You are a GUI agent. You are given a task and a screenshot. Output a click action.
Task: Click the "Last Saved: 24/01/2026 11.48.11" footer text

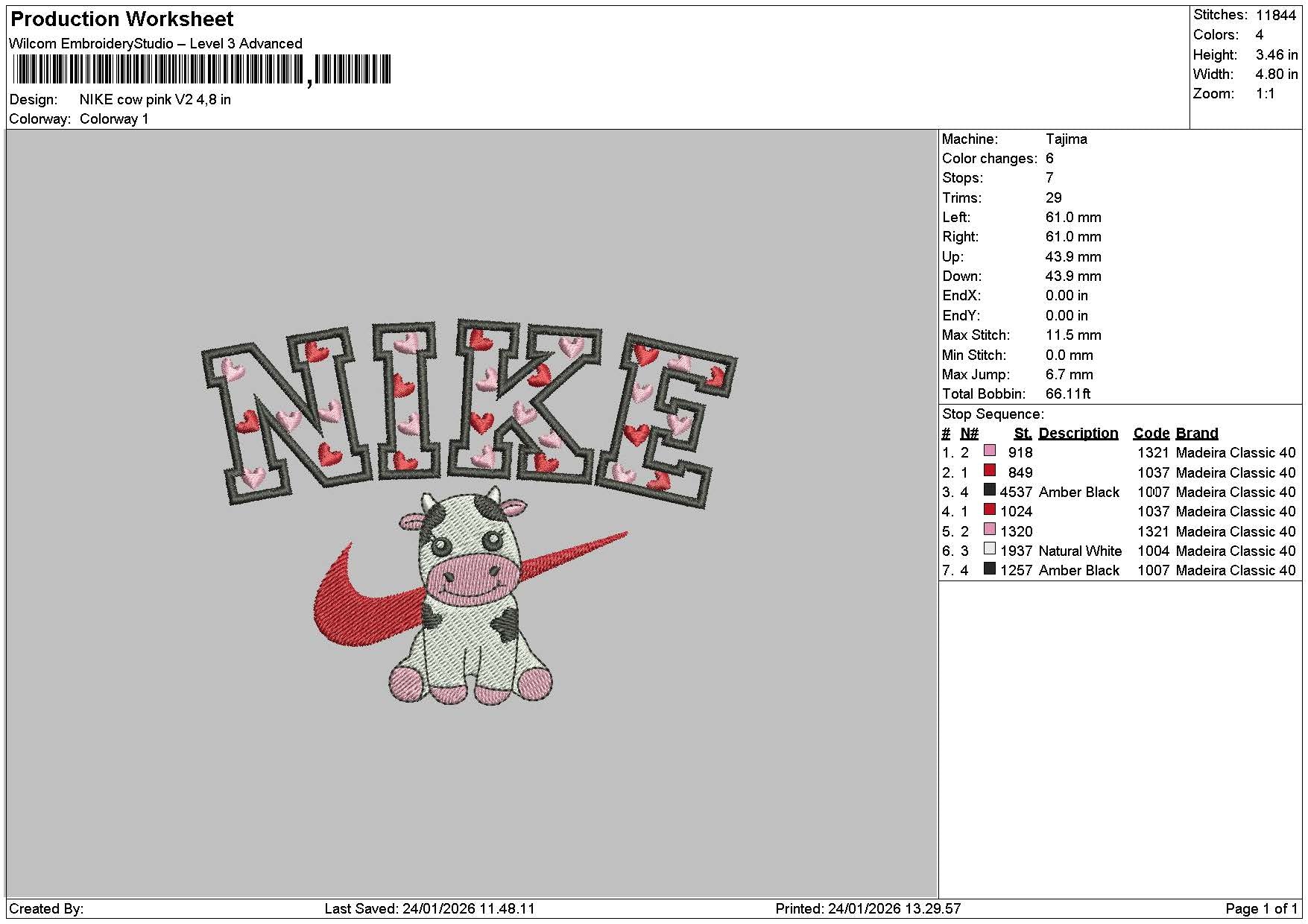(x=430, y=909)
